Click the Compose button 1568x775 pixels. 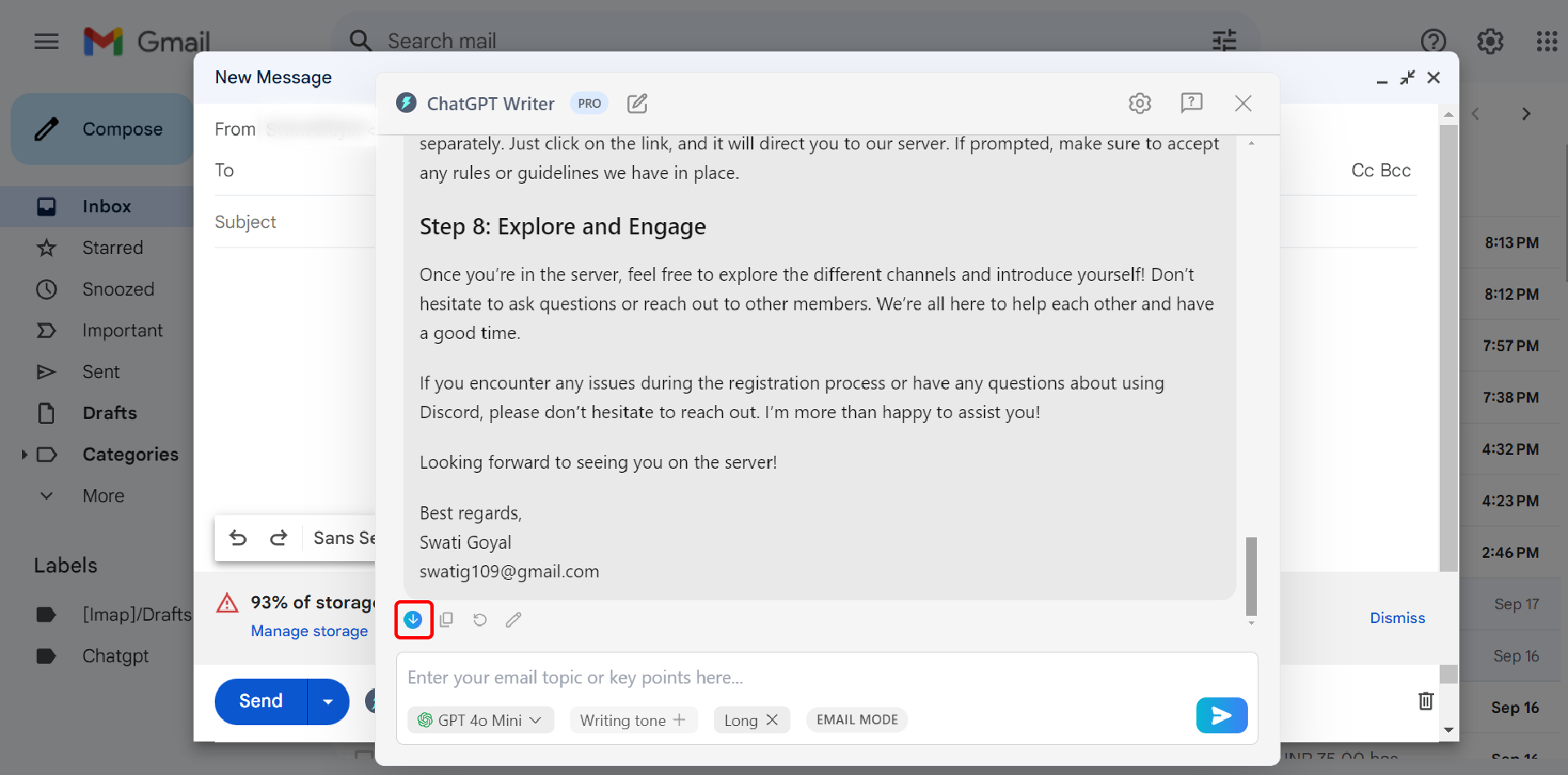pyautogui.click(x=102, y=129)
